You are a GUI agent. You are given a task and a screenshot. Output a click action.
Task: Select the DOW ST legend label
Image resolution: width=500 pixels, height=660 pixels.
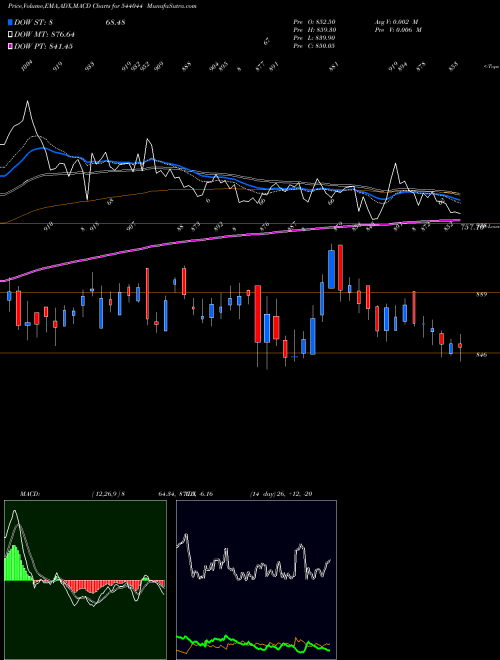[35, 22]
